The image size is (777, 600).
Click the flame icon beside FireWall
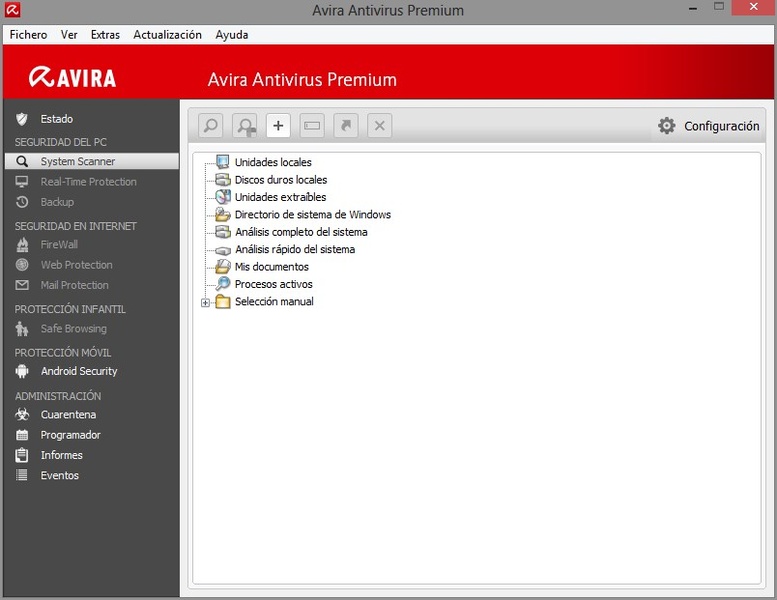pyautogui.click(x=22, y=244)
